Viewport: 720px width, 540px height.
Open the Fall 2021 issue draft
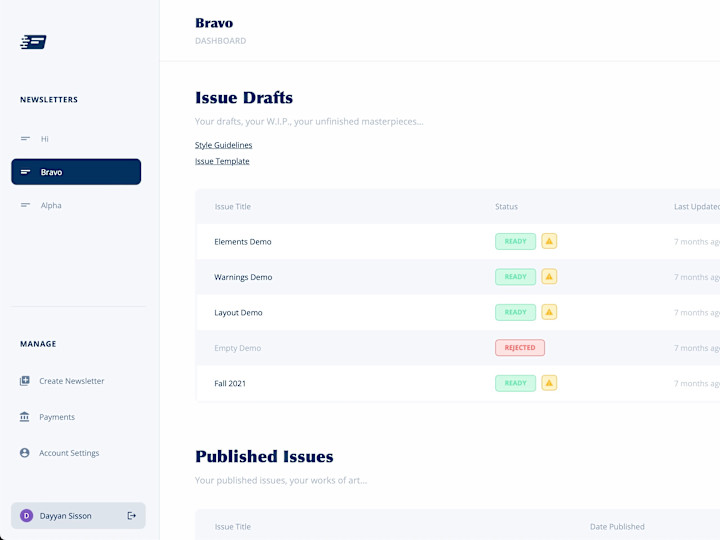click(457, 383)
